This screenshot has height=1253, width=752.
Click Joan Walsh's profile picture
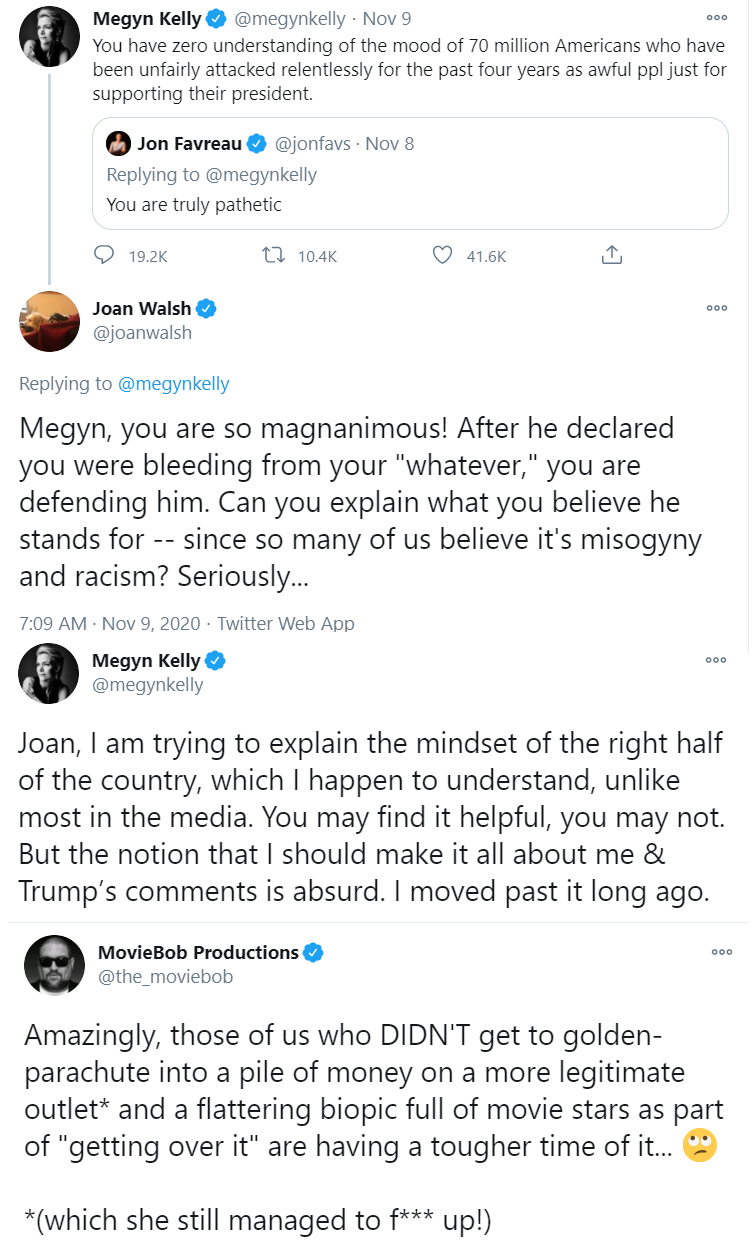[x=49, y=321]
